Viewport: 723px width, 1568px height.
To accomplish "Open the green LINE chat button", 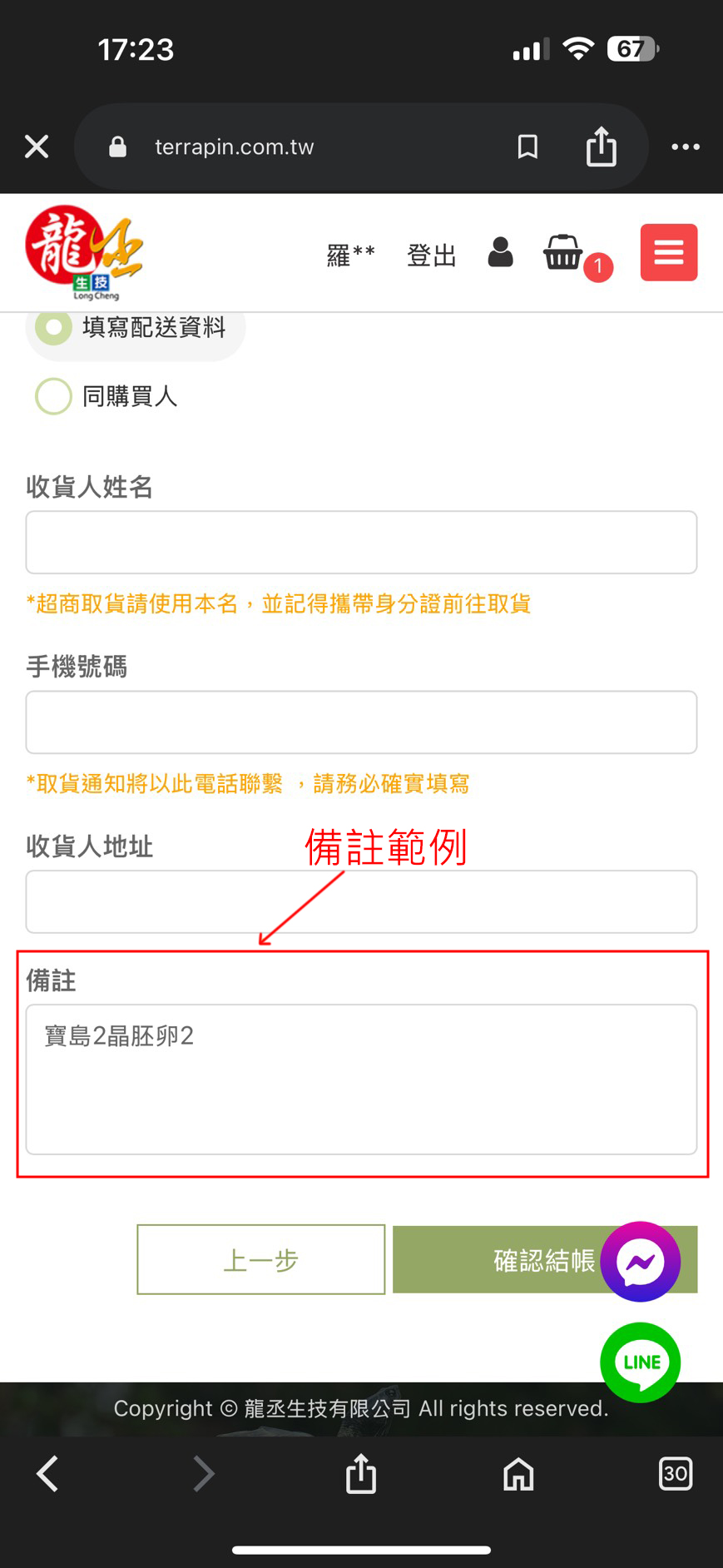I will coord(640,1362).
